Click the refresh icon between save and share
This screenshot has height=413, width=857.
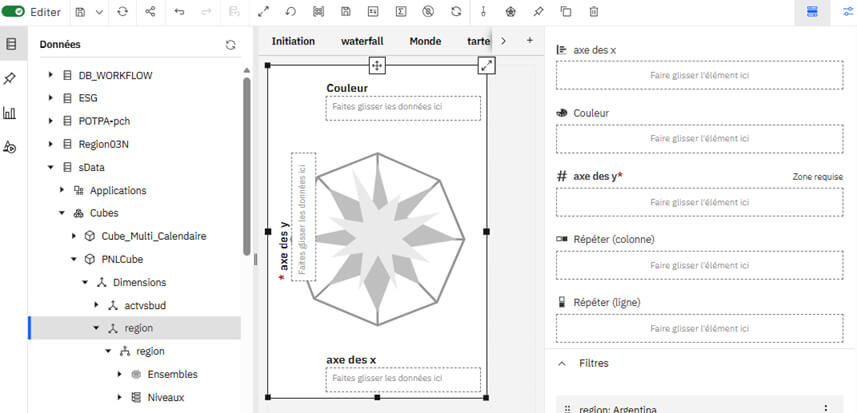point(122,12)
